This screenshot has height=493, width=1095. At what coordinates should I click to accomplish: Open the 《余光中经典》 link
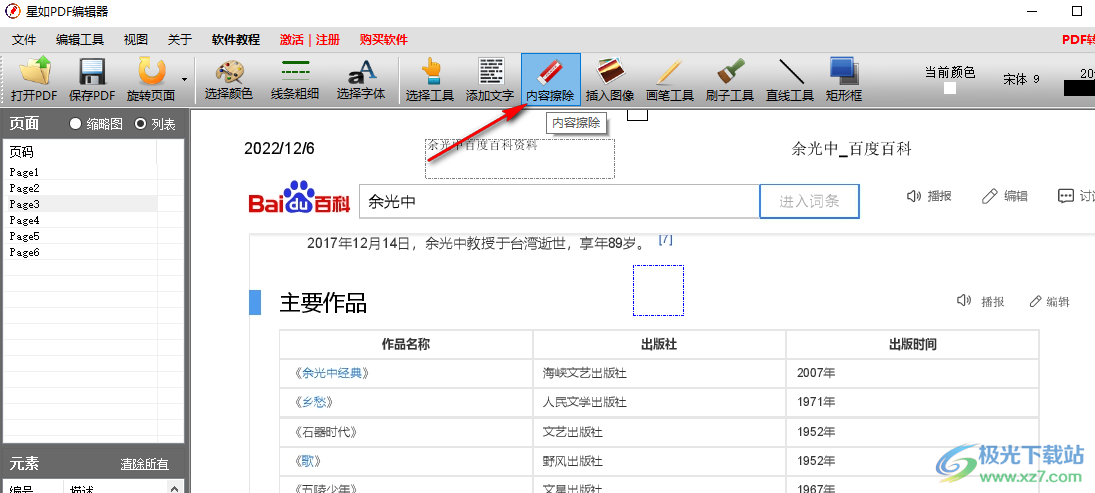click(x=331, y=373)
